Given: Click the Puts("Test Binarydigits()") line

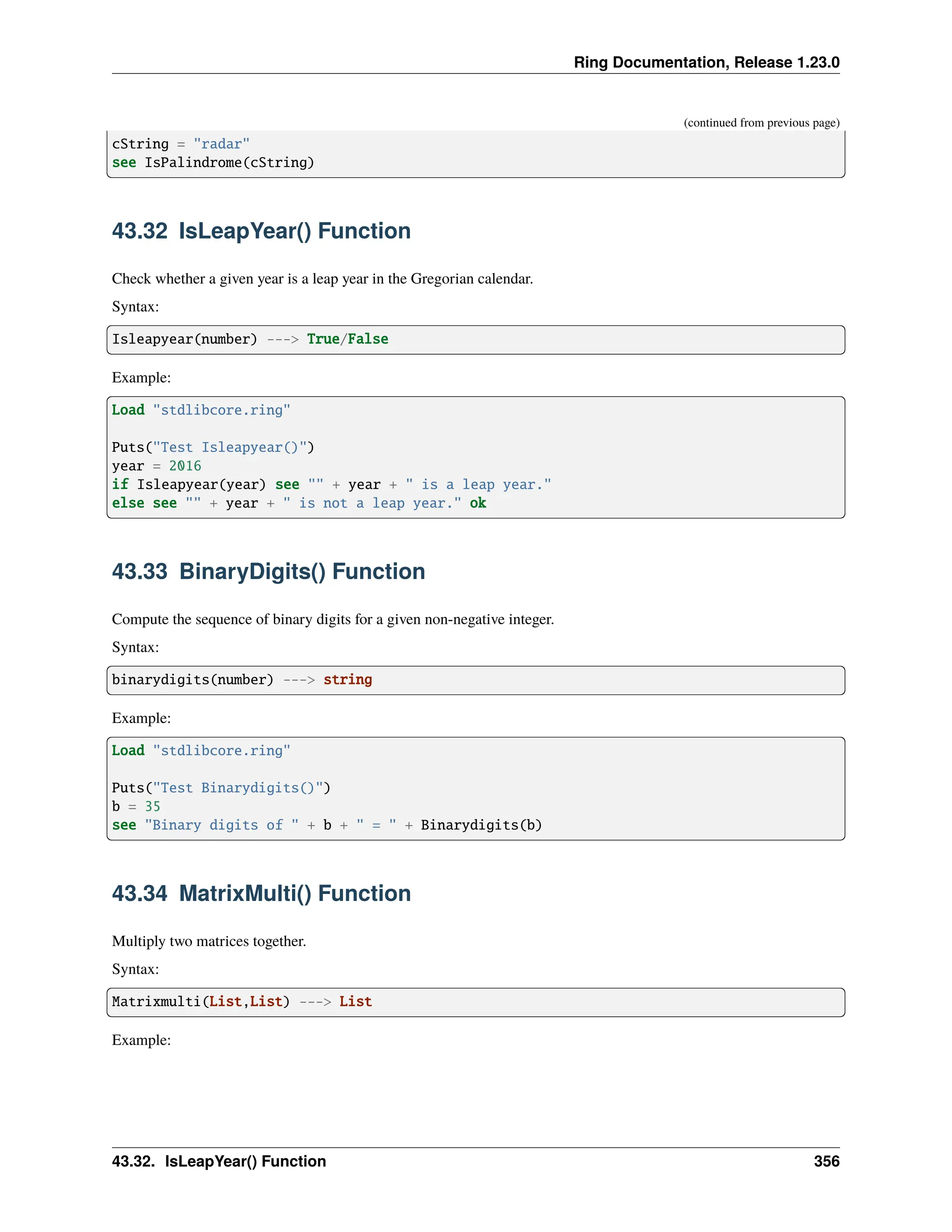Looking at the screenshot, I should click(x=220, y=788).
